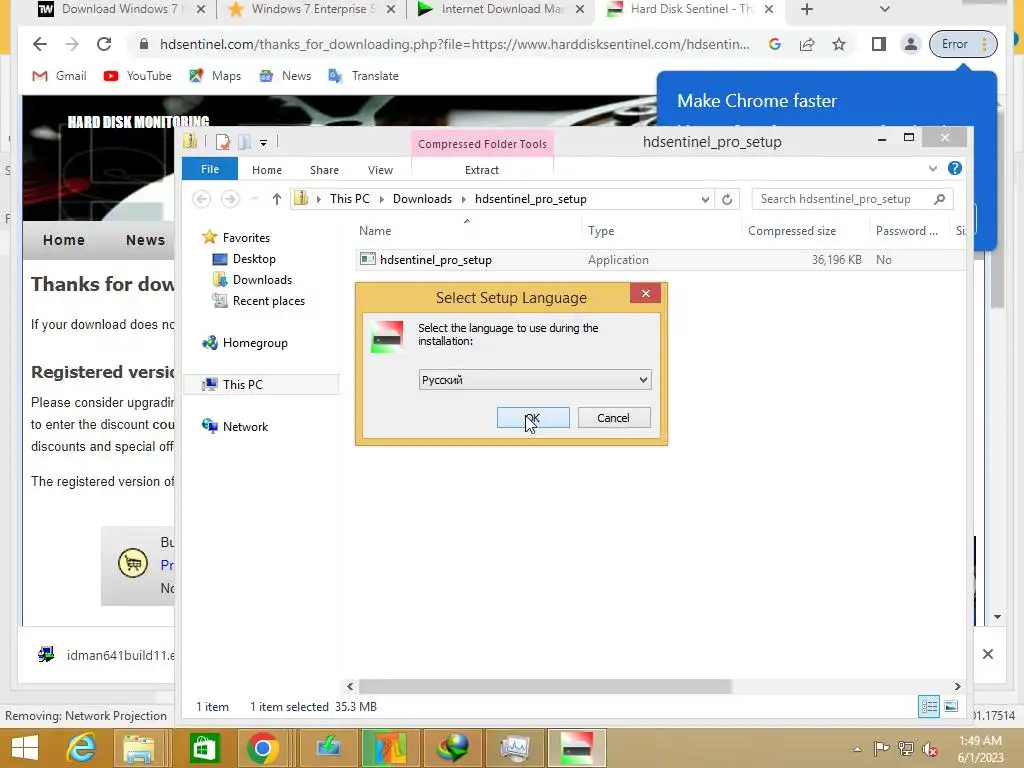The width and height of the screenshot is (1024, 768).
Task: Open the YouTube bookmark
Action: [137, 76]
